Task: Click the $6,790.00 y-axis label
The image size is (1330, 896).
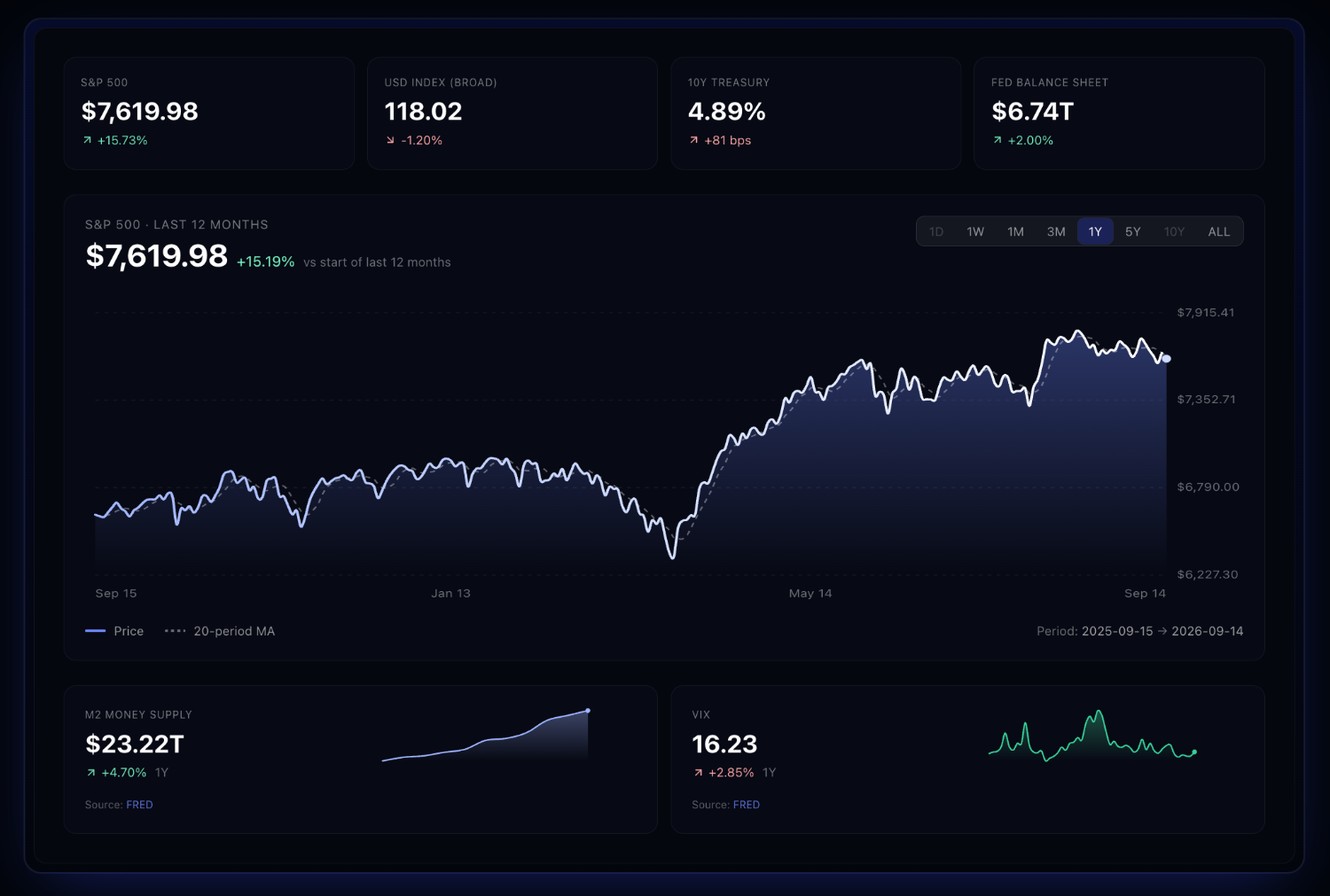Action: [x=1209, y=487]
